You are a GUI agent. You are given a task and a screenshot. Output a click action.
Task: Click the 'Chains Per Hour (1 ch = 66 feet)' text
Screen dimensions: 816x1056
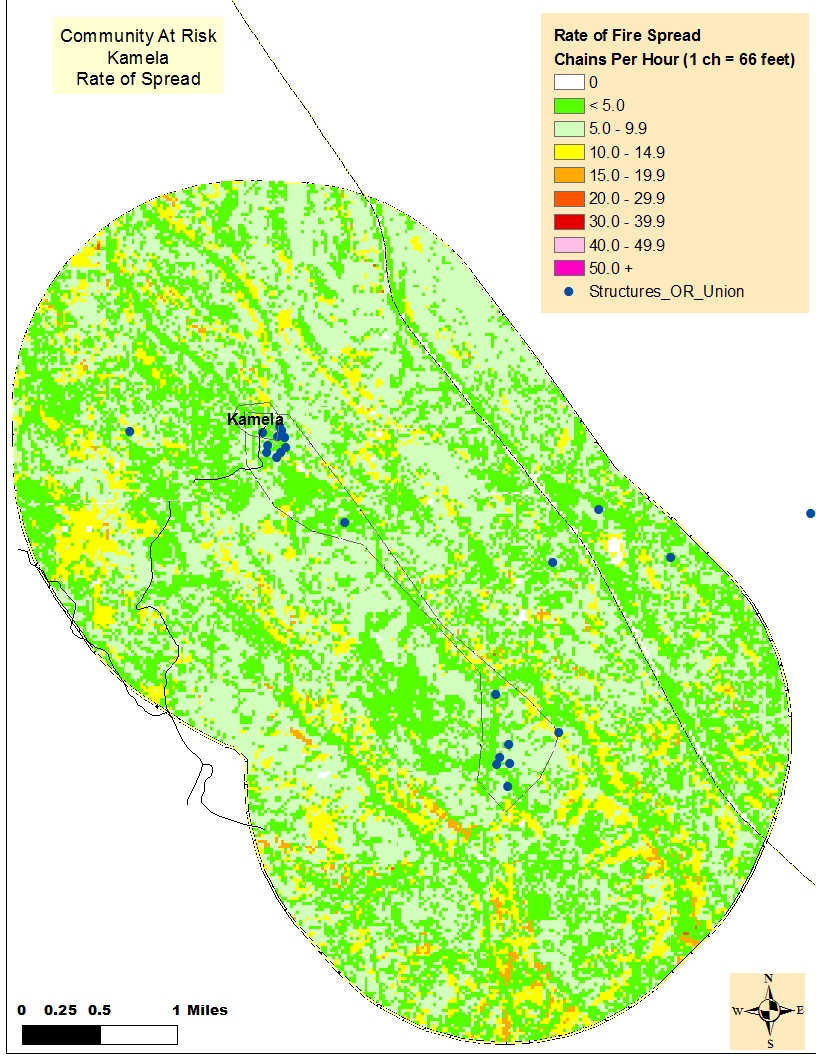click(x=675, y=59)
